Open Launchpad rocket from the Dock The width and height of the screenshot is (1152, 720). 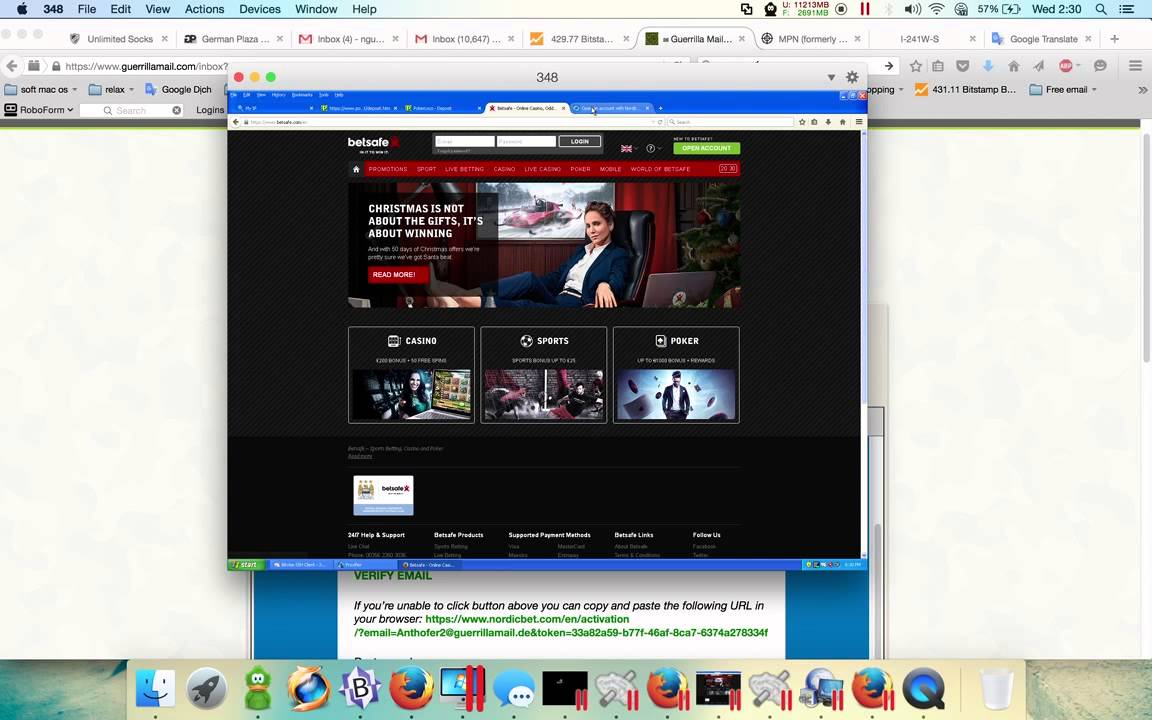point(206,688)
